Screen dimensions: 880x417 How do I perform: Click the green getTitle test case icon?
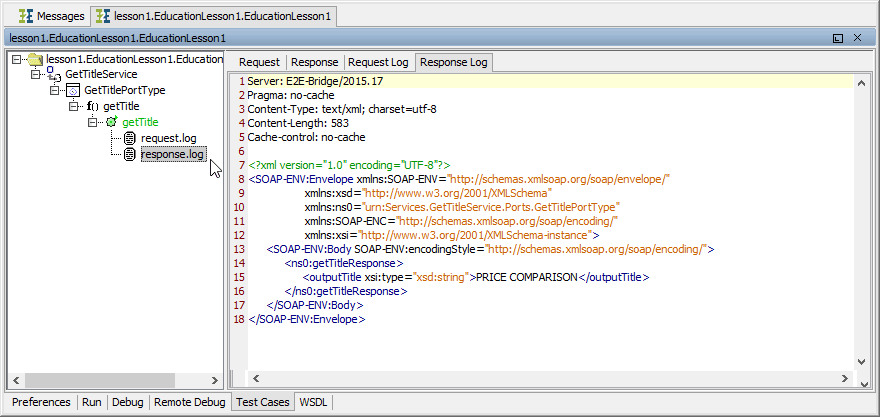point(111,122)
